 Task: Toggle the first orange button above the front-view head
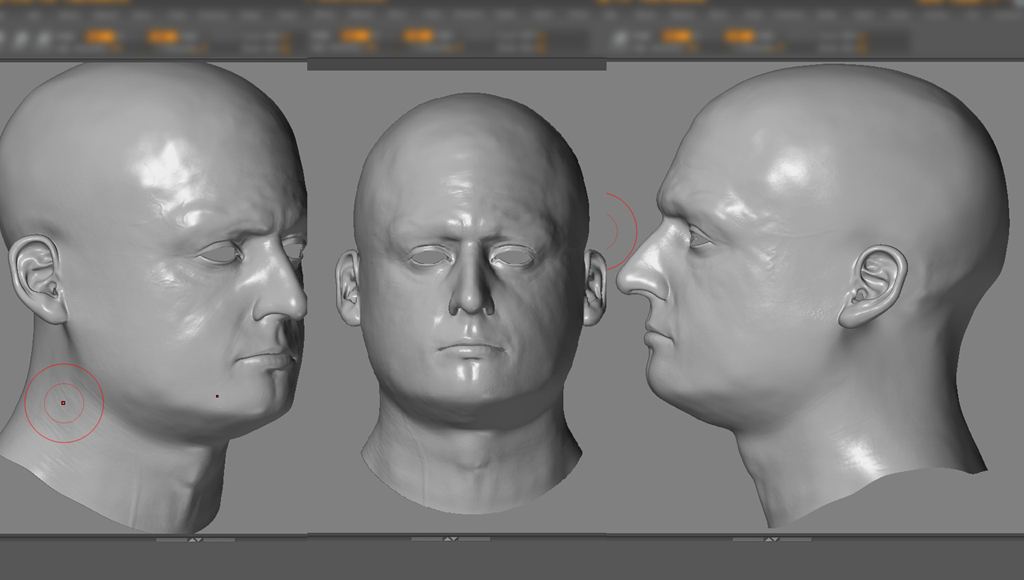(x=356, y=36)
